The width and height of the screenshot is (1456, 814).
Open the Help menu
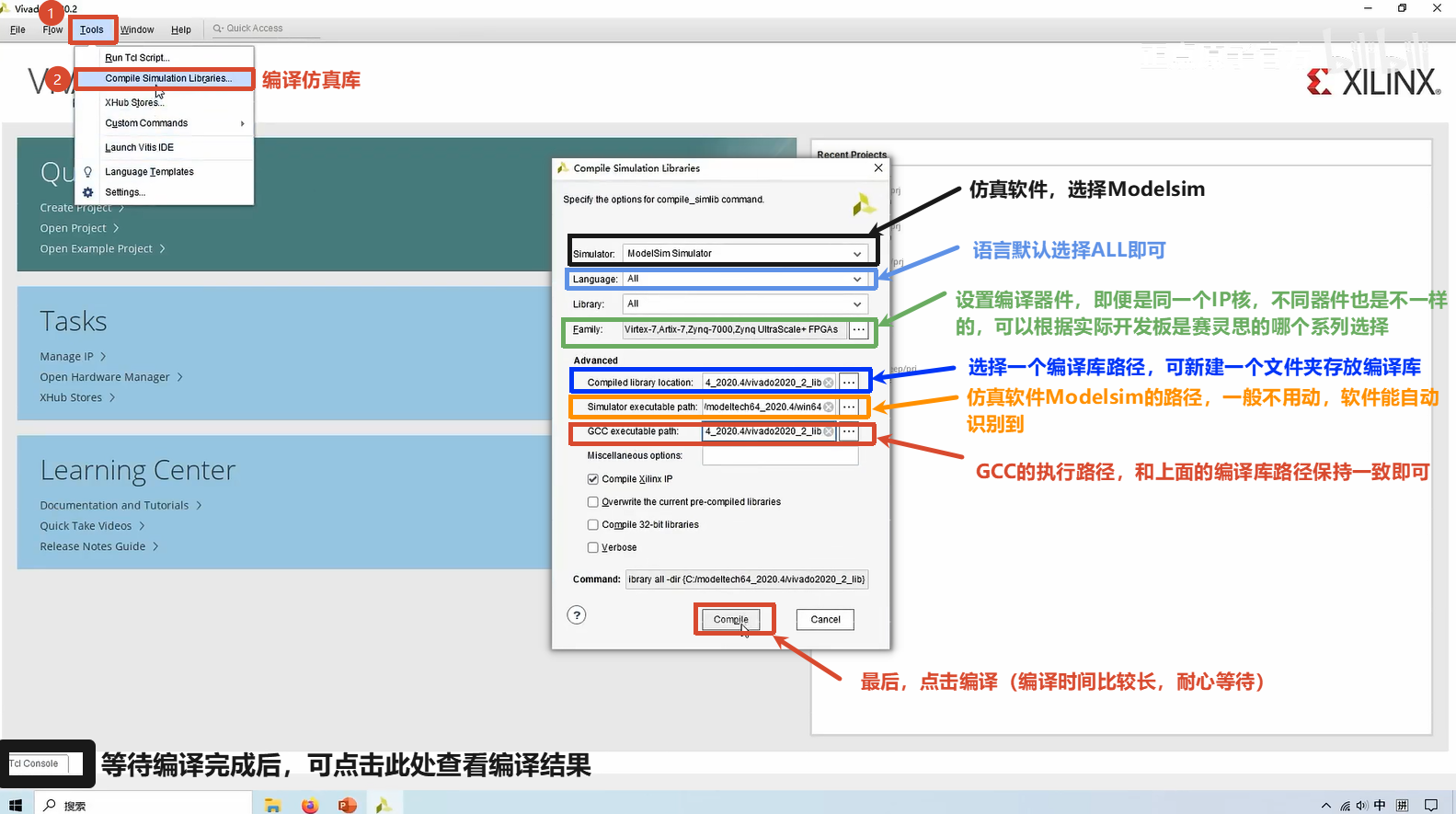click(181, 29)
